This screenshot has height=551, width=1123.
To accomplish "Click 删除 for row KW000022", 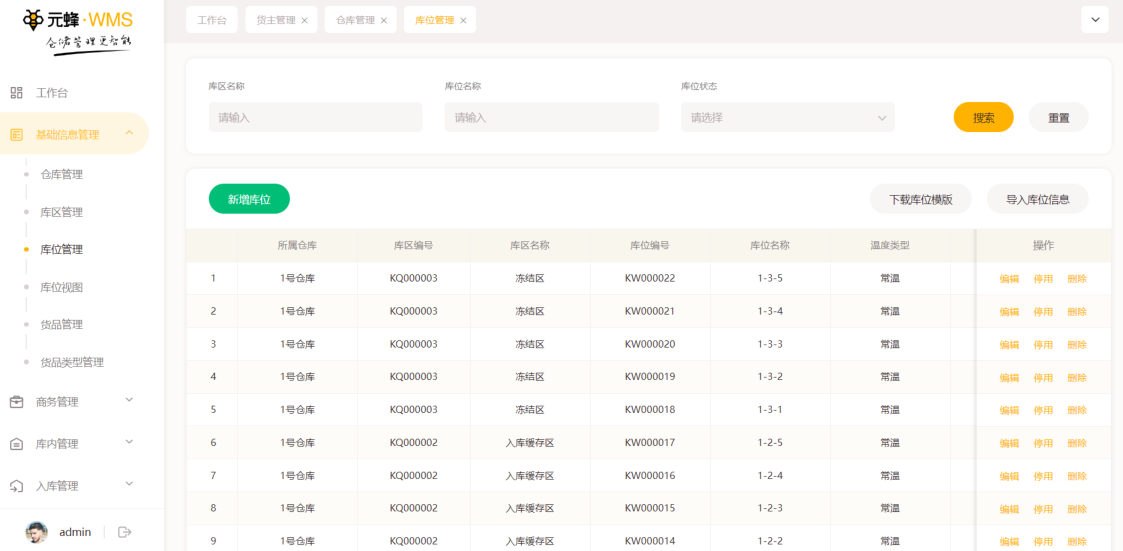I will 1076,279.
